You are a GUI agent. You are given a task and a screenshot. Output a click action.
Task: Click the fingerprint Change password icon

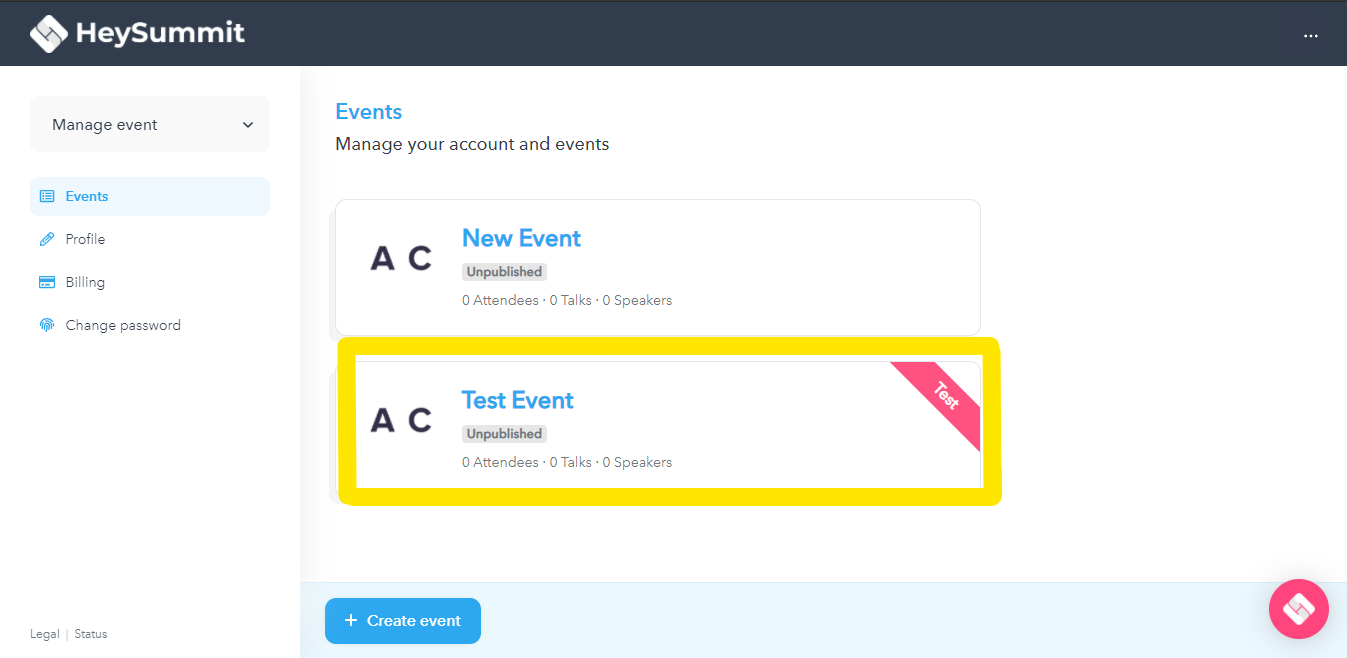[47, 325]
